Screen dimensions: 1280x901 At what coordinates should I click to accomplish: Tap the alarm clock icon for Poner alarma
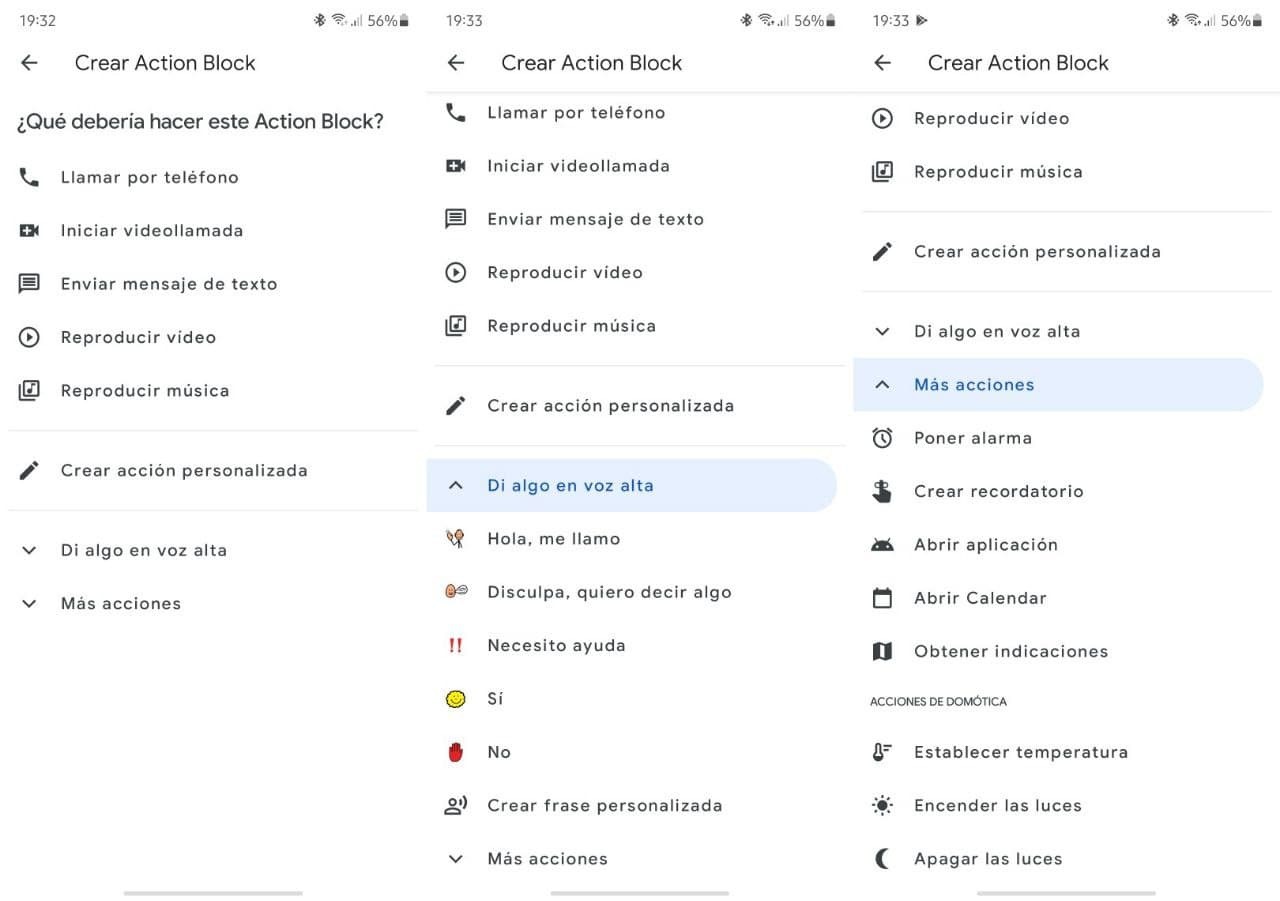pyautogui.click(x=882, y=438)
